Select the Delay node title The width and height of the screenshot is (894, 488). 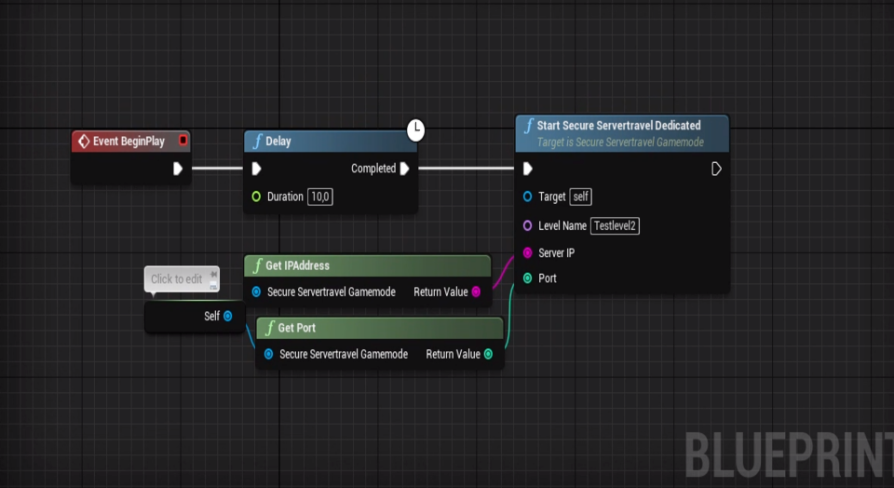[x=278, y=141]
